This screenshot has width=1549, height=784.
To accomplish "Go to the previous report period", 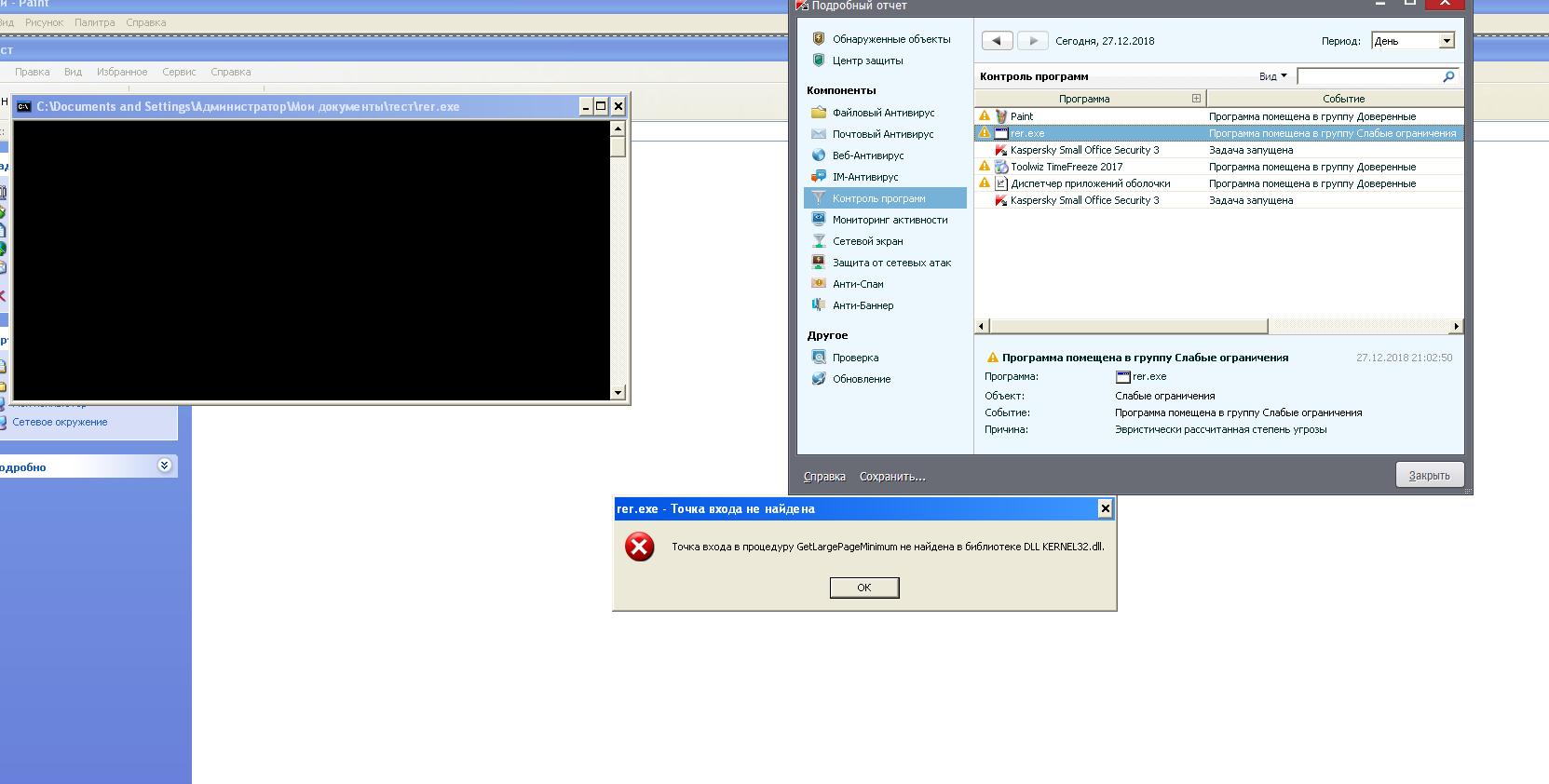I will 997,40.
